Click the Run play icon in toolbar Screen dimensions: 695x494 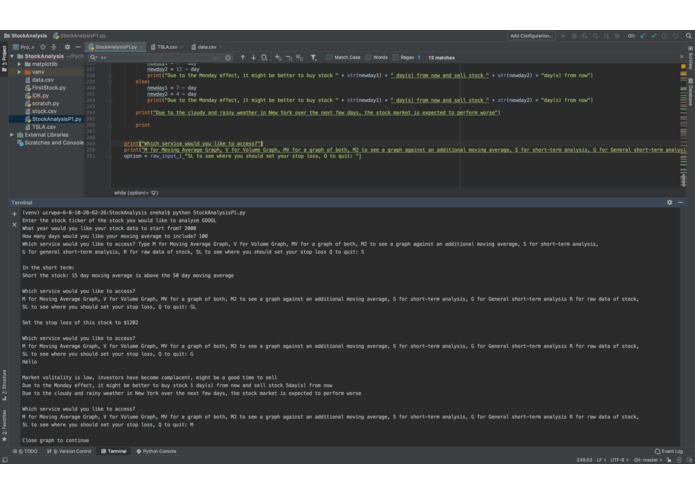(x=563, y=36)
